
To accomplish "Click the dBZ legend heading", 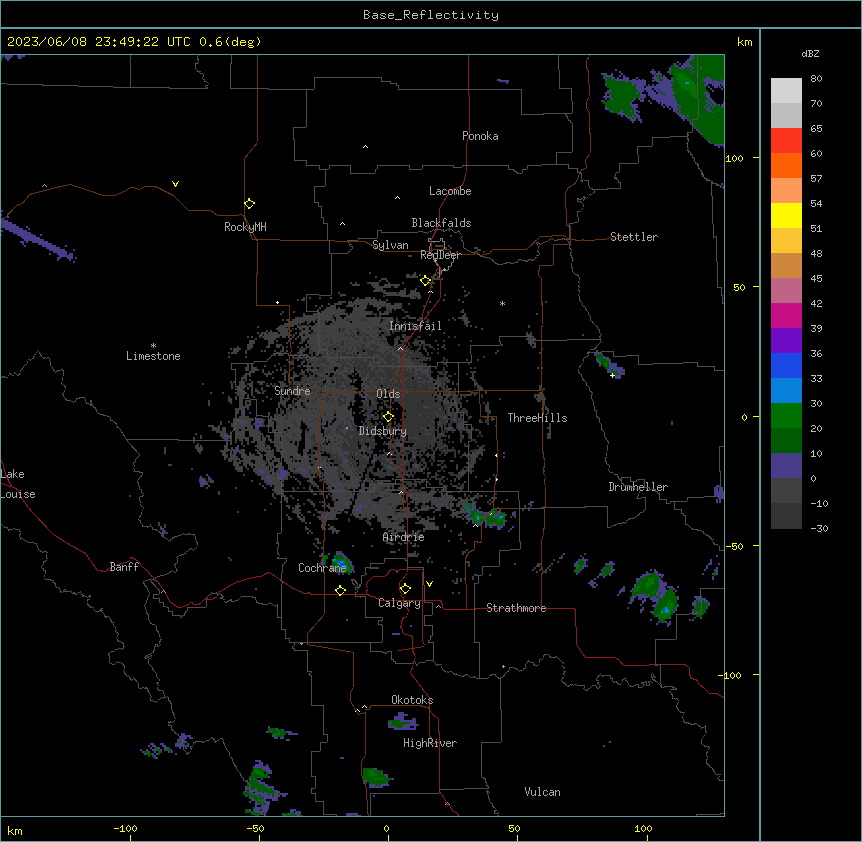I will [x=810, y=54].
